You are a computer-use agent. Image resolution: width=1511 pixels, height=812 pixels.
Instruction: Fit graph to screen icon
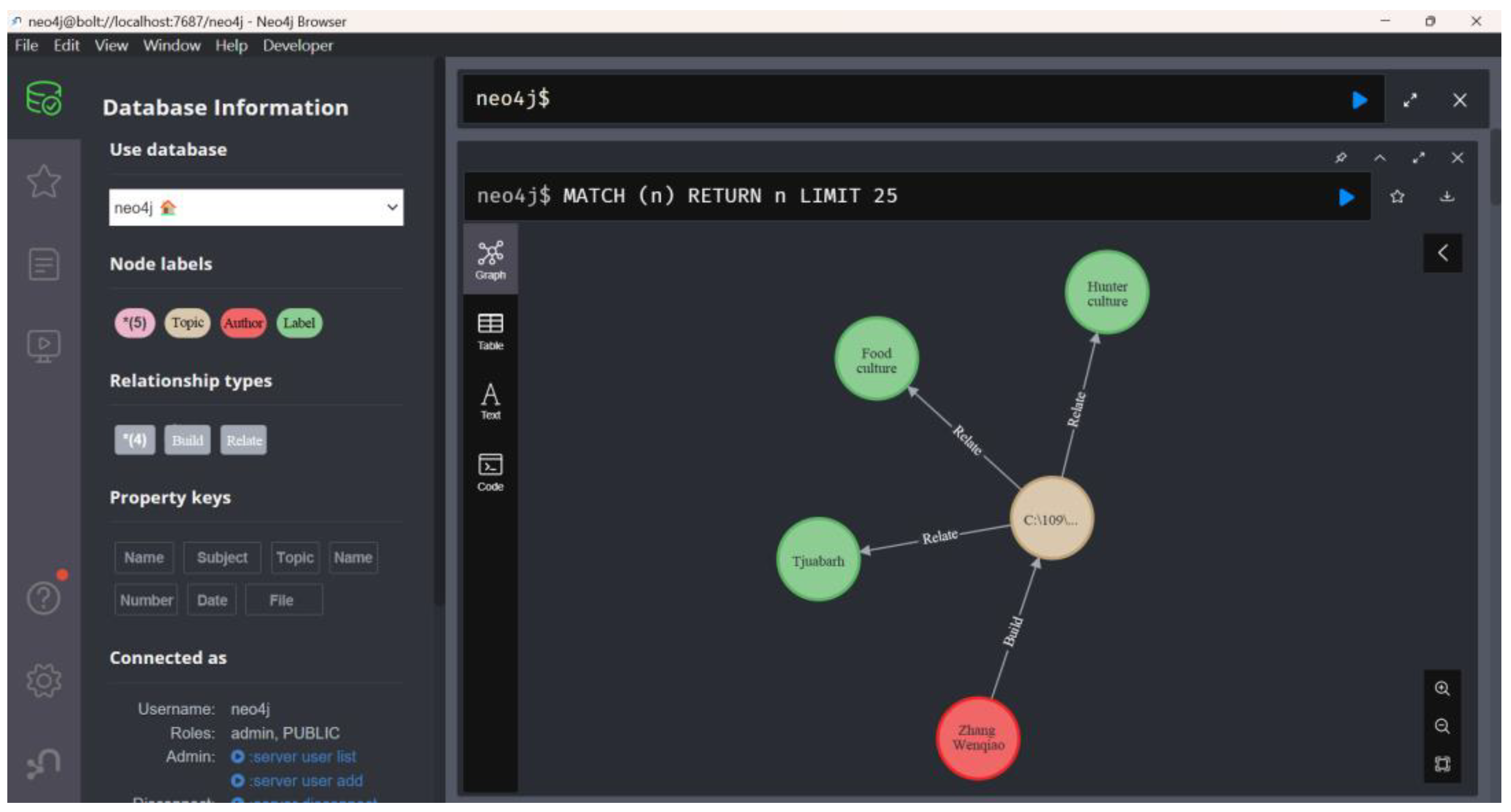point(1442,764)
